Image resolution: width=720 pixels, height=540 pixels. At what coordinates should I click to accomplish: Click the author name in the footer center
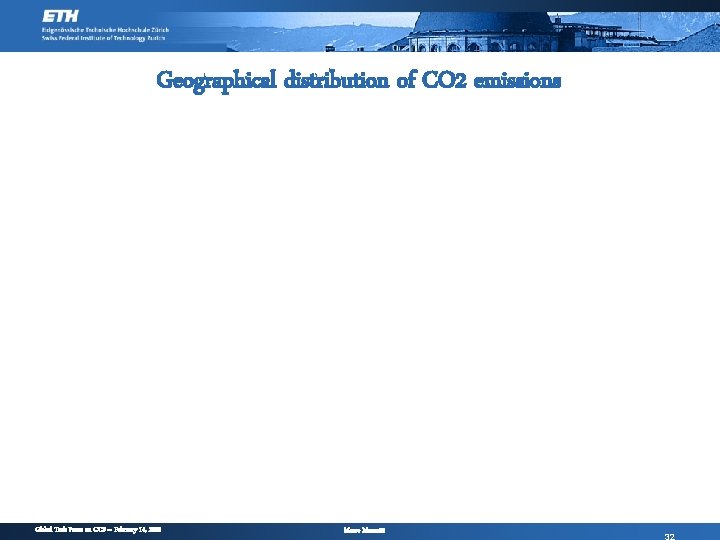[364, 530]
